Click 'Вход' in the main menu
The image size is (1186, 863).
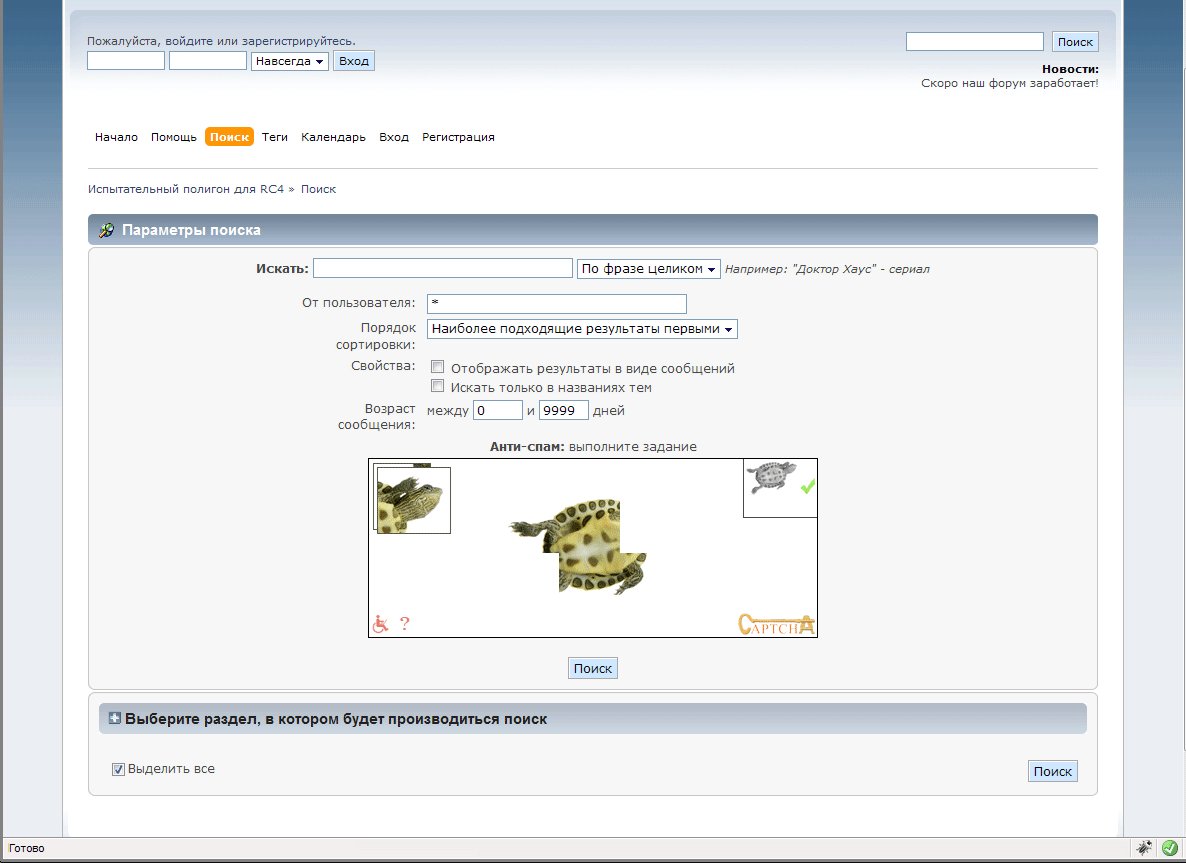click(394, 137)
